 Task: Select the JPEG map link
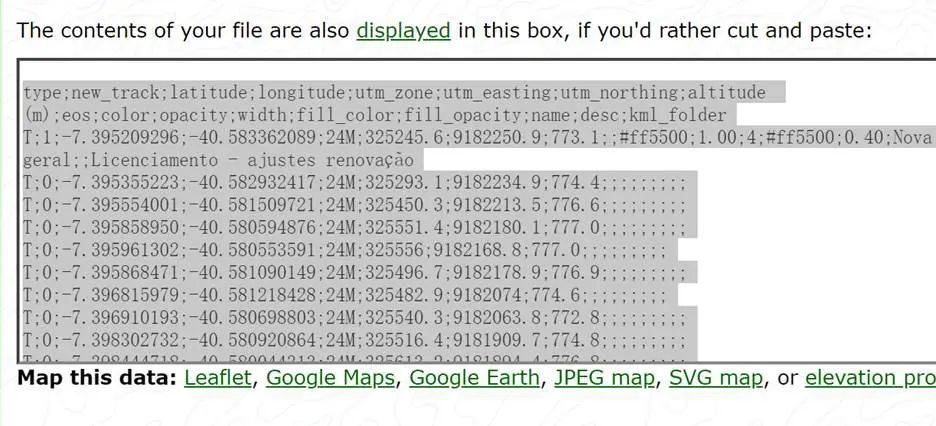[606, 378]
